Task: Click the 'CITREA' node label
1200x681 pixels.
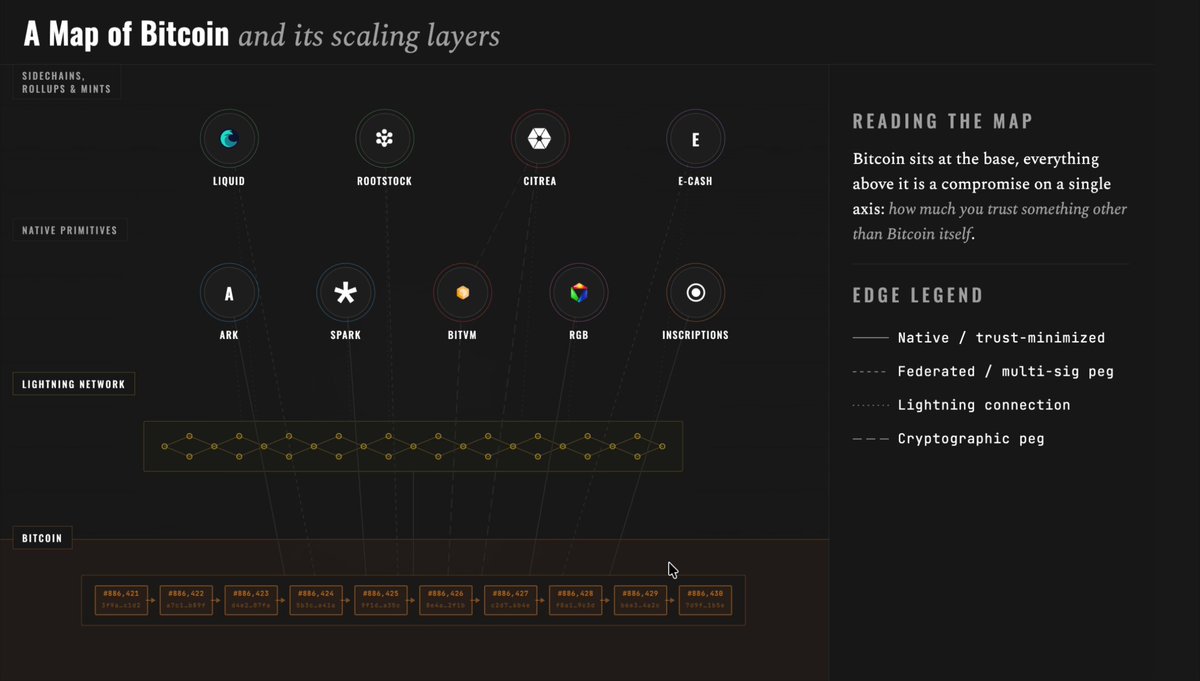Action: (540, 182)
